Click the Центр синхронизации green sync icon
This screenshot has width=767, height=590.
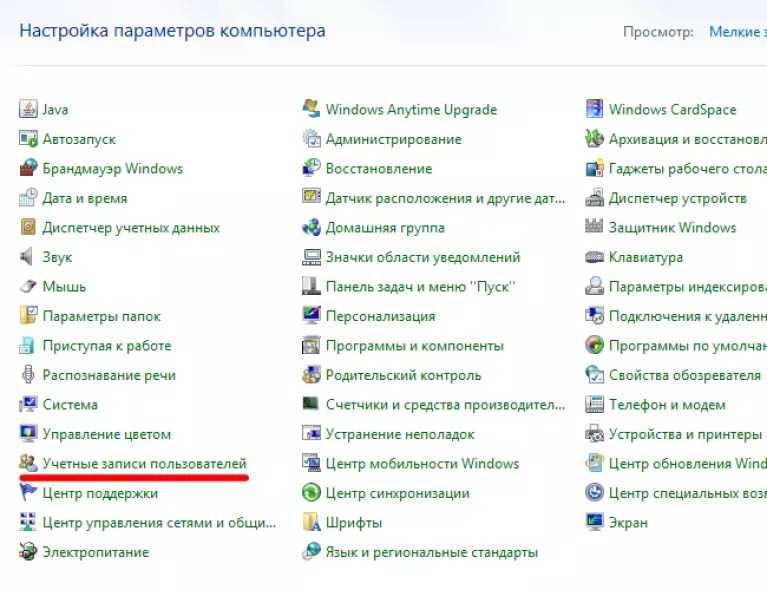pyautogui.click(x=311, y=492)
